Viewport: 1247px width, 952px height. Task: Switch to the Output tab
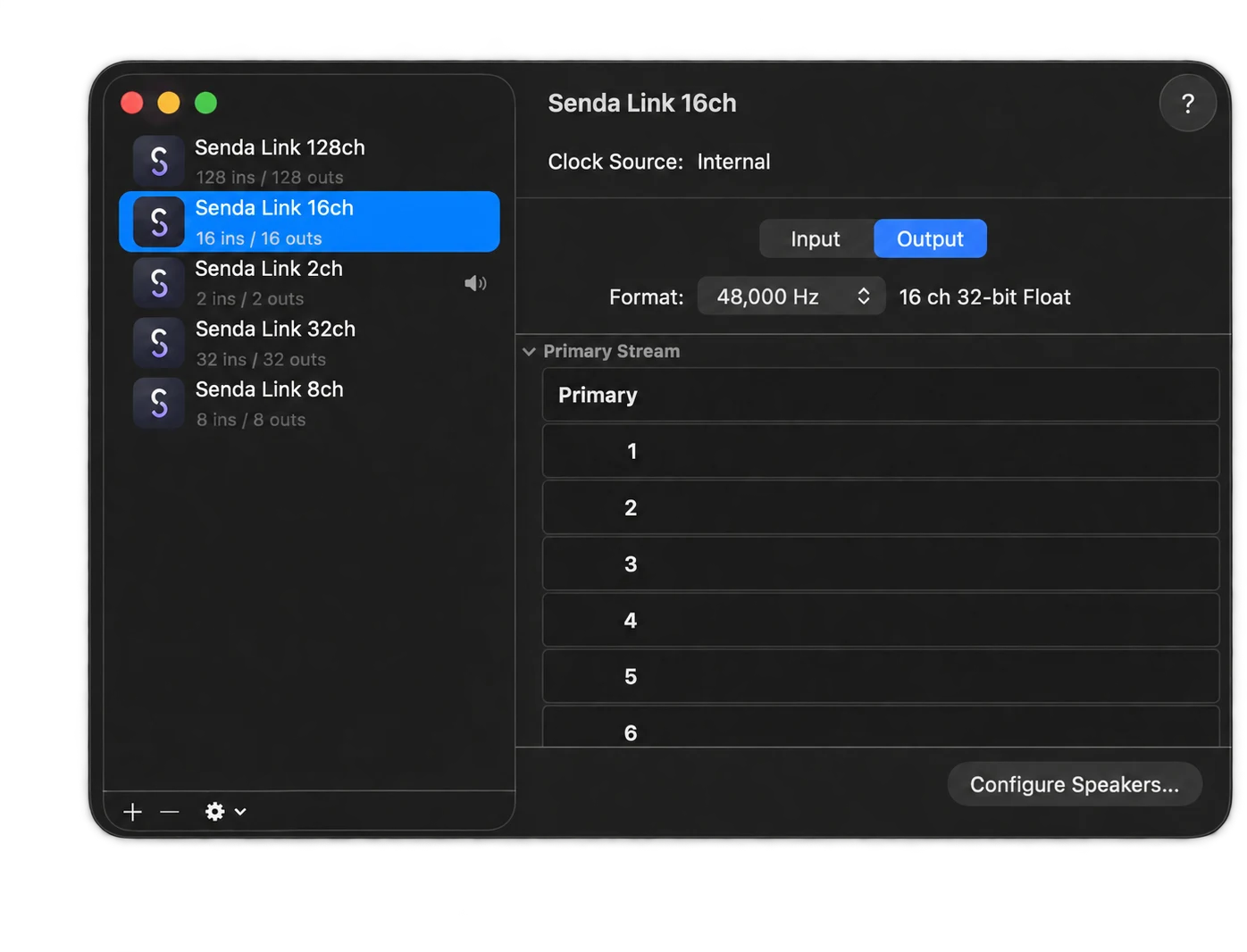pos(930,238)
